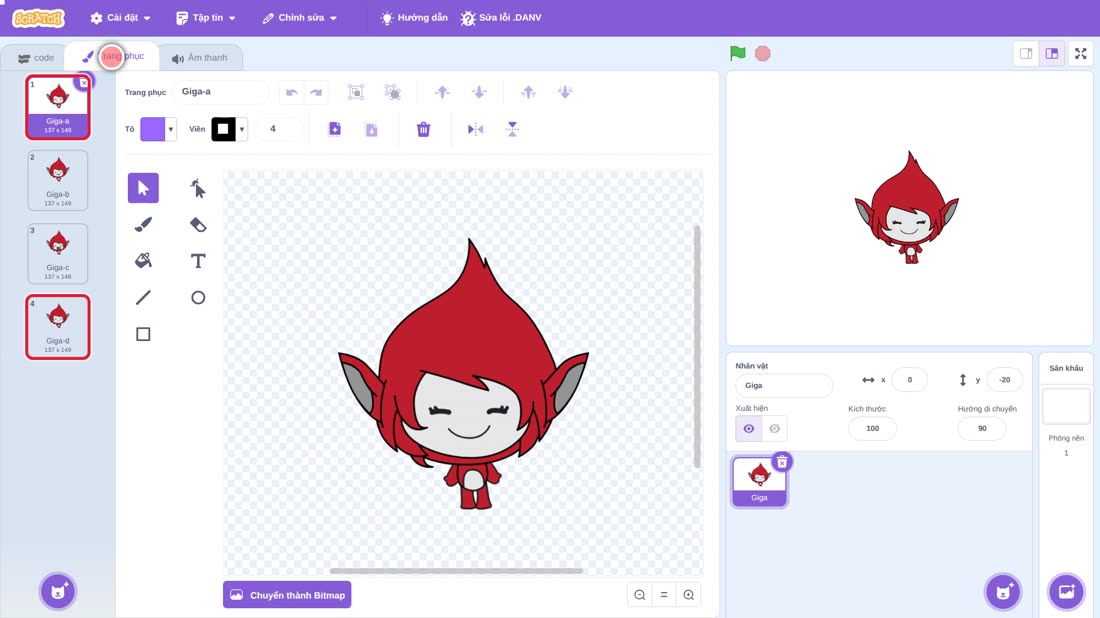Image resolution: width=1100 pixels, height=618 pixels.
Task: Open the Chỉnh sửa menu
Action: 300,18
